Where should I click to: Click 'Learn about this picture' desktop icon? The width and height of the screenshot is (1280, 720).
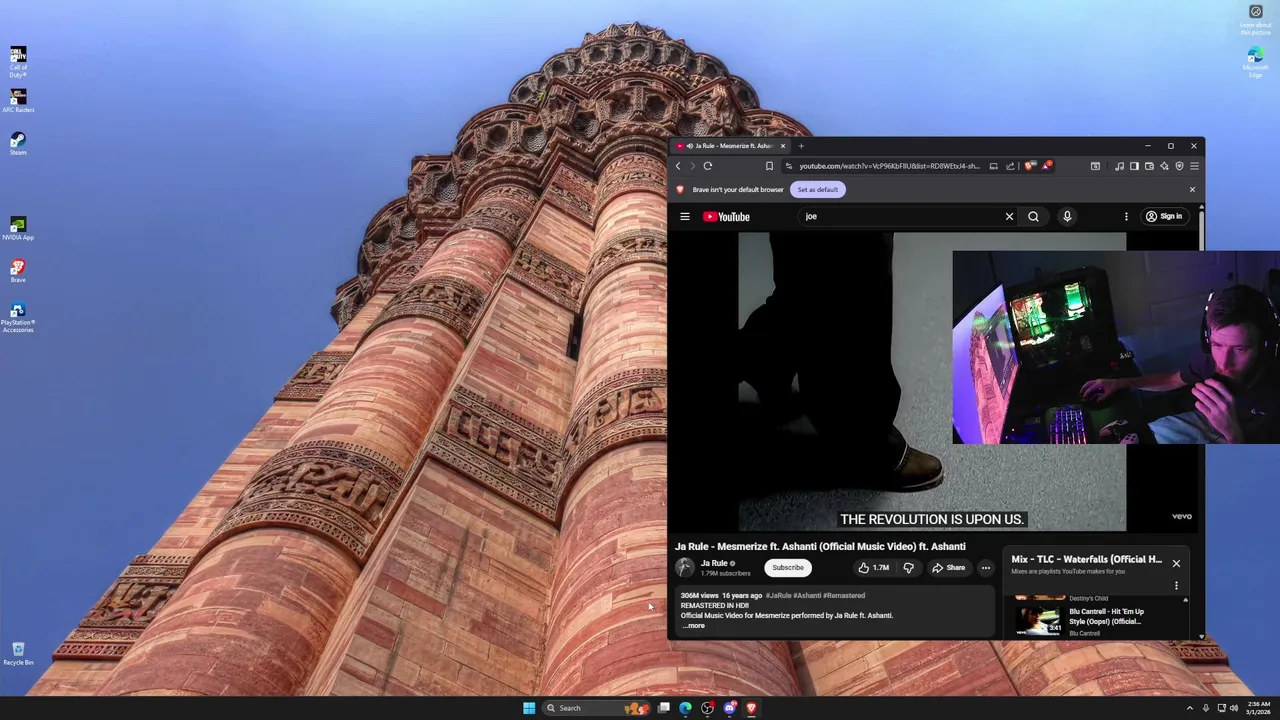point(1255,19)
